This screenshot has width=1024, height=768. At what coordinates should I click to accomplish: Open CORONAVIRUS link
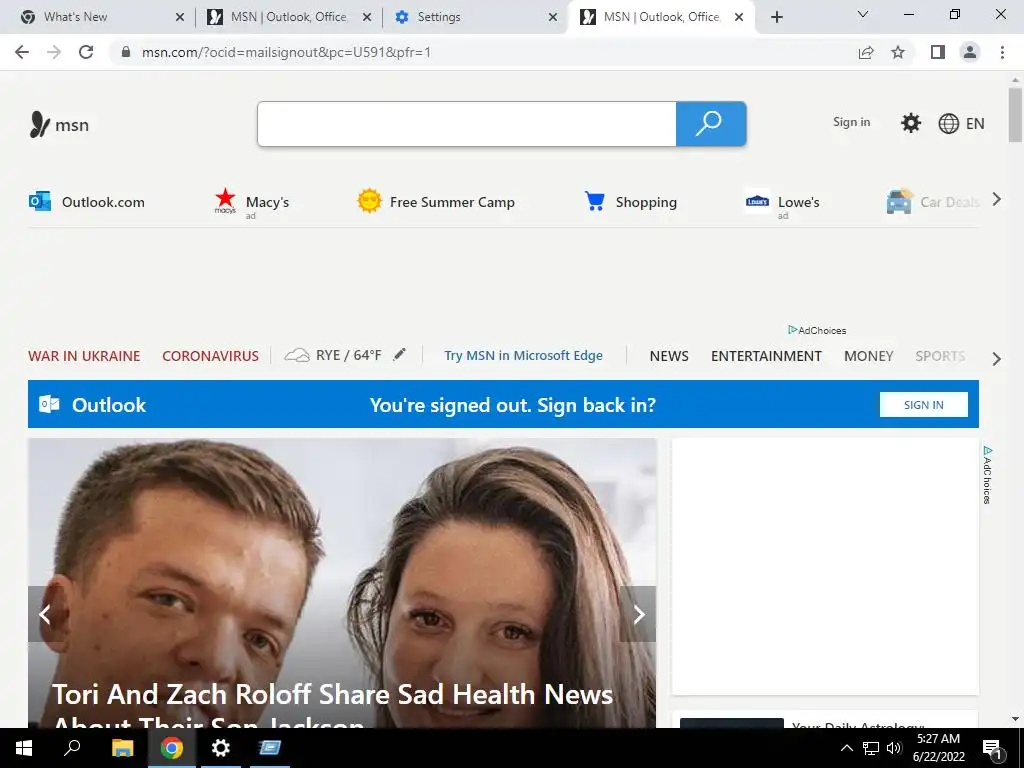pos(210,356)
